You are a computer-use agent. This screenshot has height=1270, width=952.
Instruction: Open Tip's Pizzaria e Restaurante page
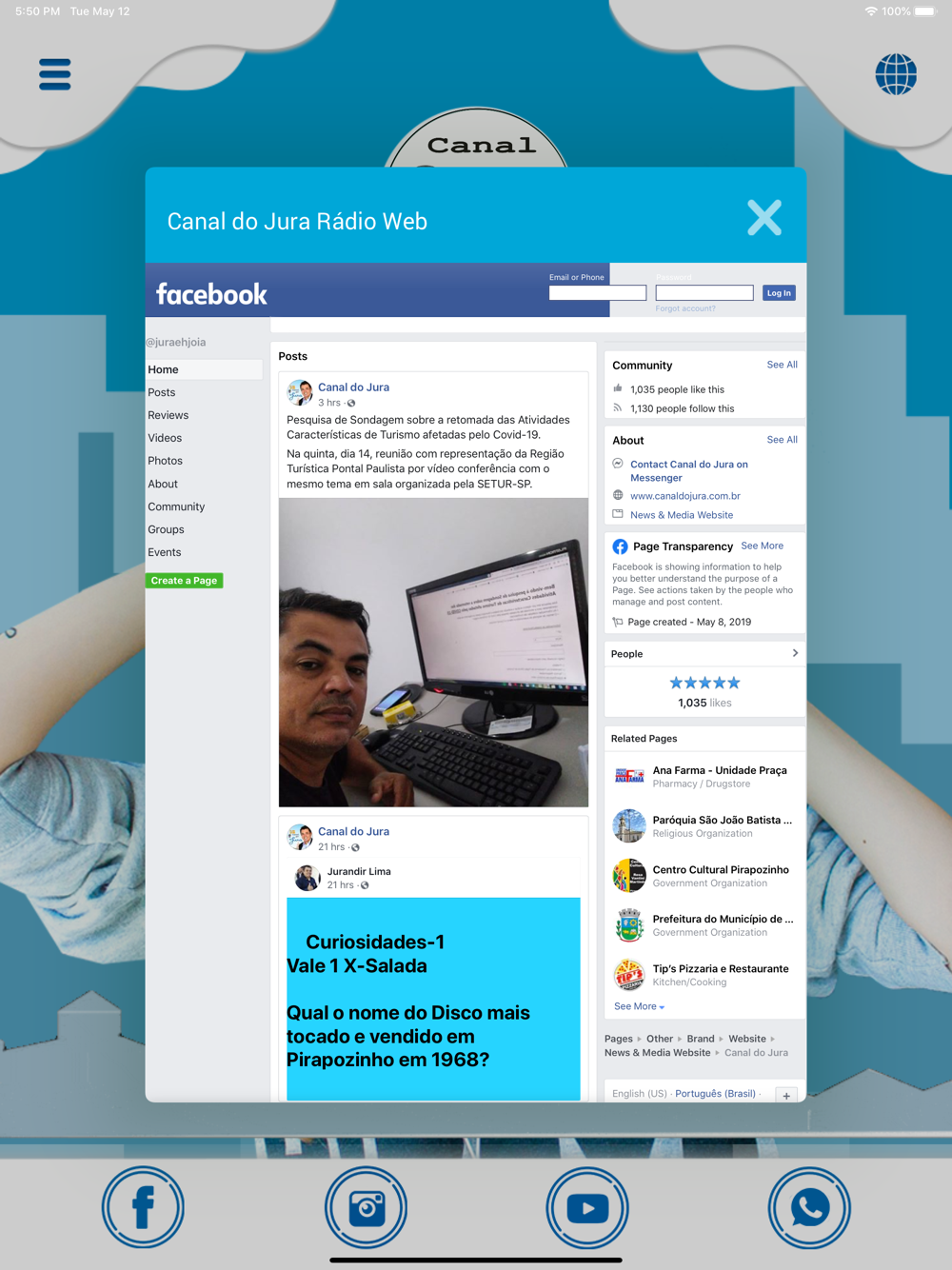click(x=721, y=968)
